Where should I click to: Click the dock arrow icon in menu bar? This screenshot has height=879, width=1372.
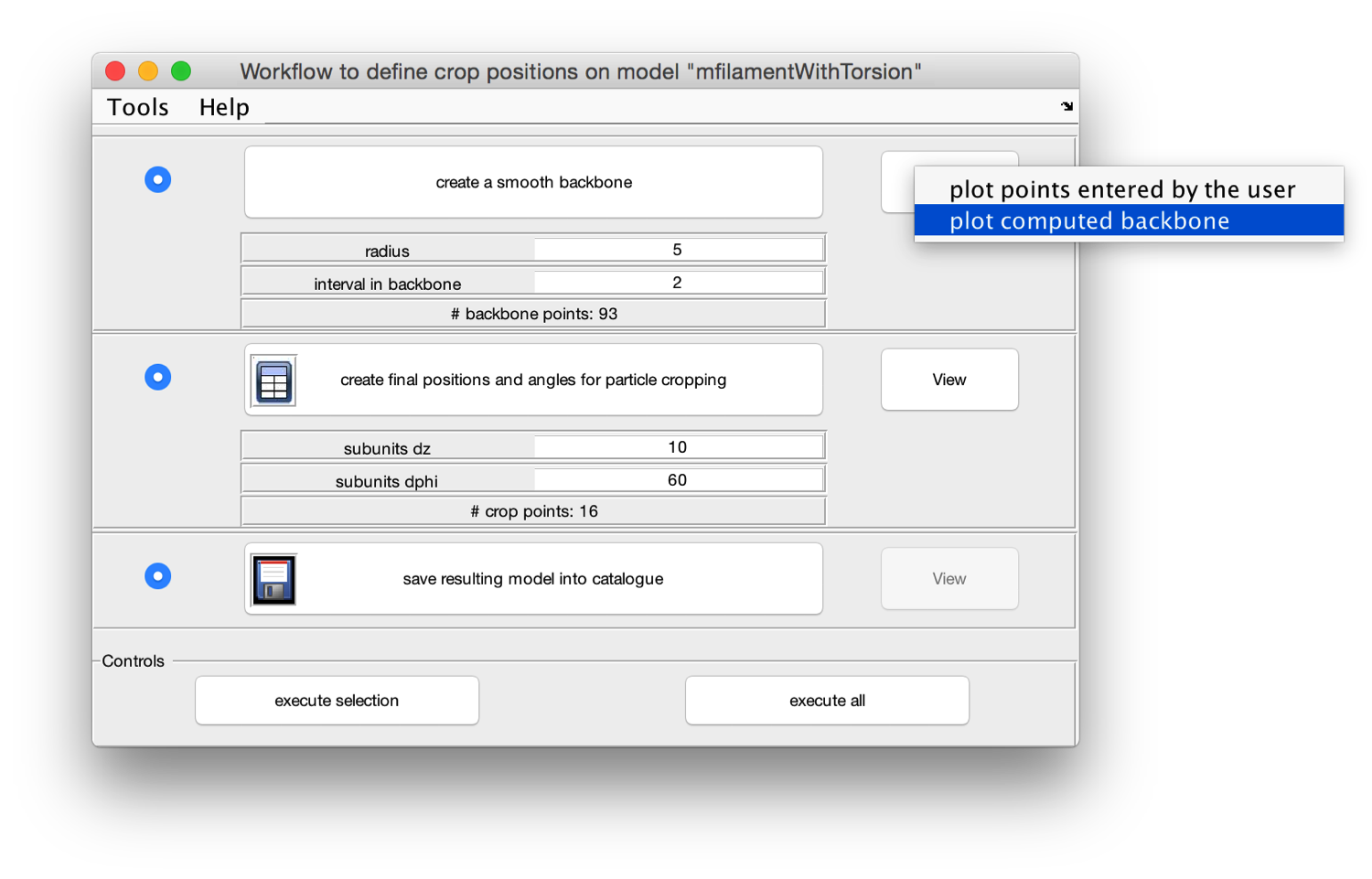pyautogui.click(x=1067, y=106)
